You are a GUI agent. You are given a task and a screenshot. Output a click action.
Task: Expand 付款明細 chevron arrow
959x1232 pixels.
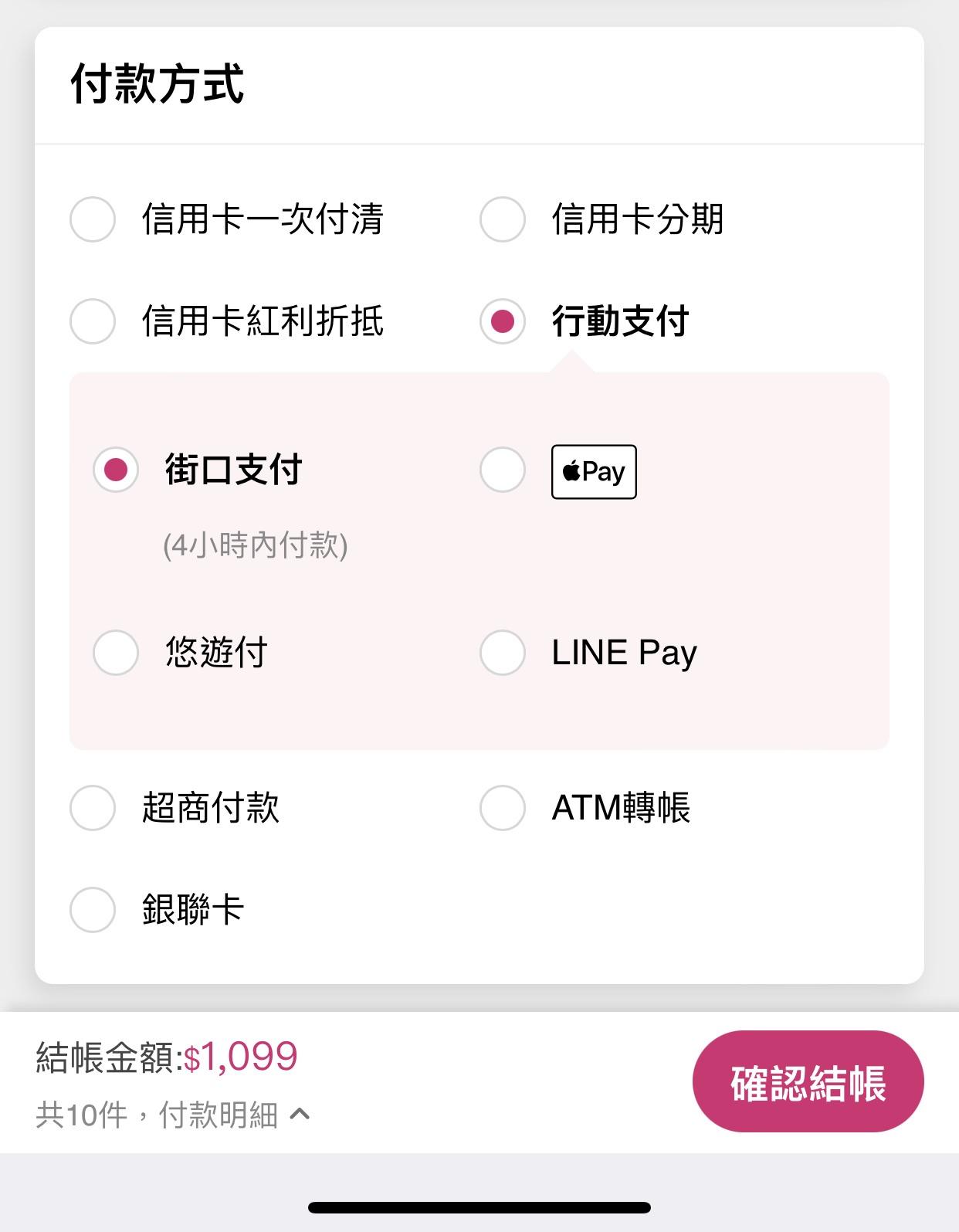click(x=300, y=1114)
